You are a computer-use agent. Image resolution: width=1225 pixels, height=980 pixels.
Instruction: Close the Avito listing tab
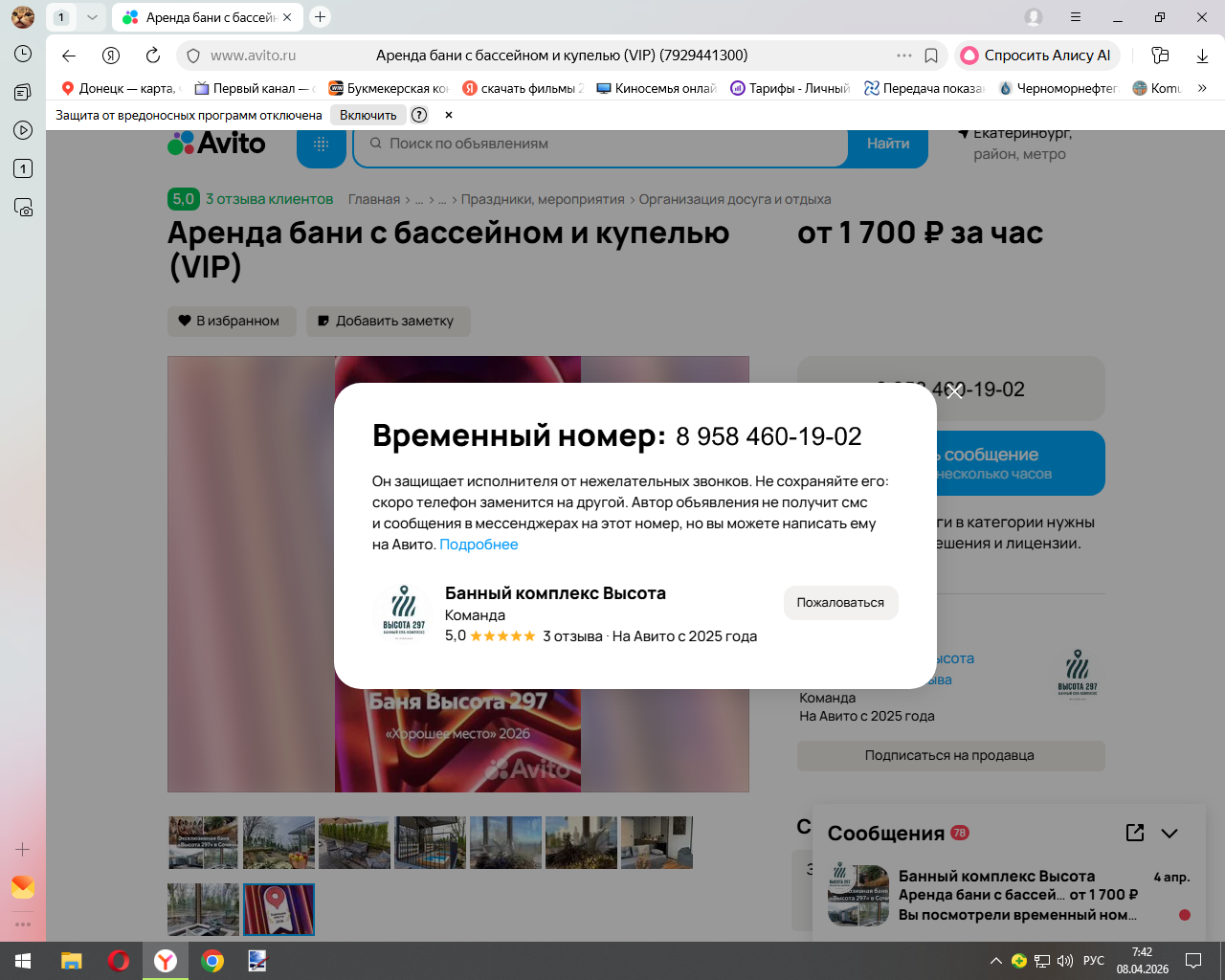pos(287,17)
